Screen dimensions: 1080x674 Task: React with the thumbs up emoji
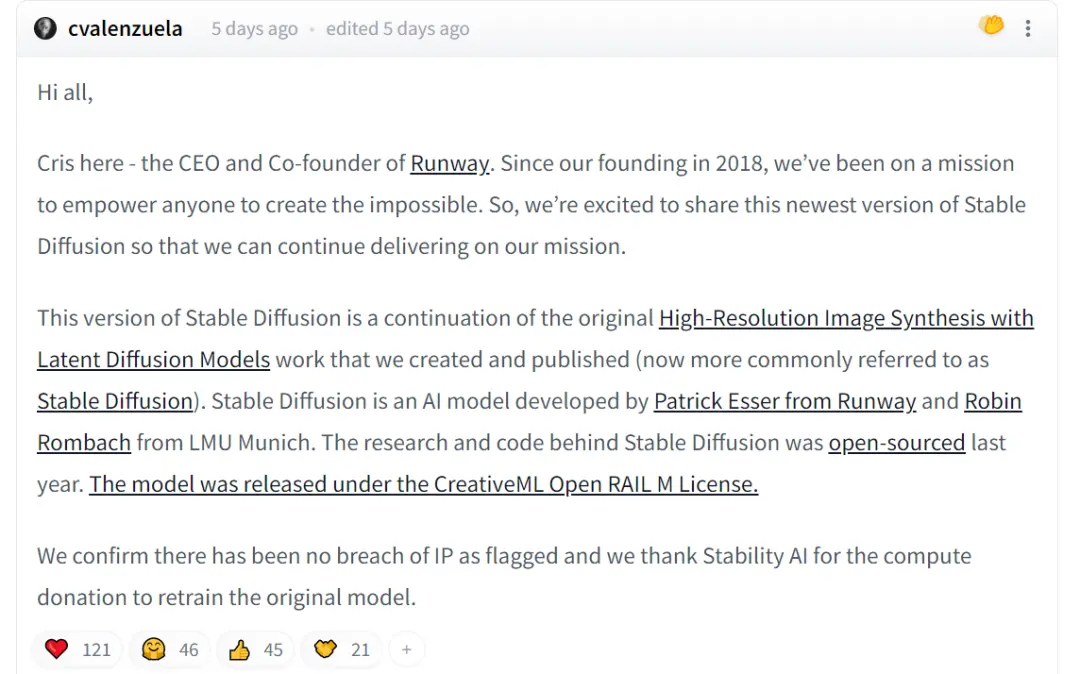tap(240, 649)
